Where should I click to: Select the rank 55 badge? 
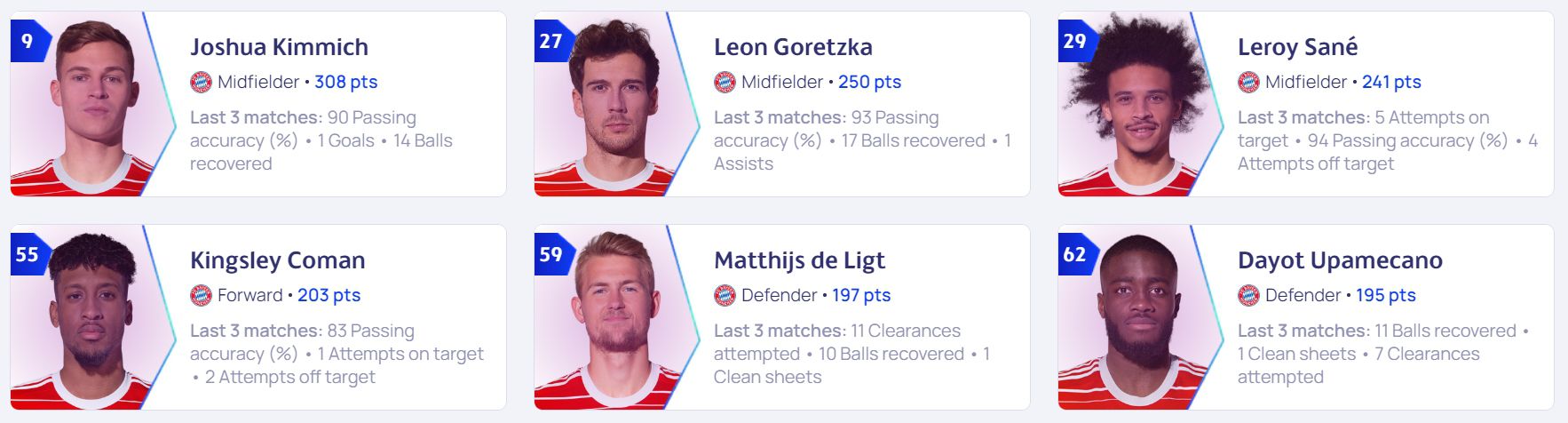tap(29, 254)
